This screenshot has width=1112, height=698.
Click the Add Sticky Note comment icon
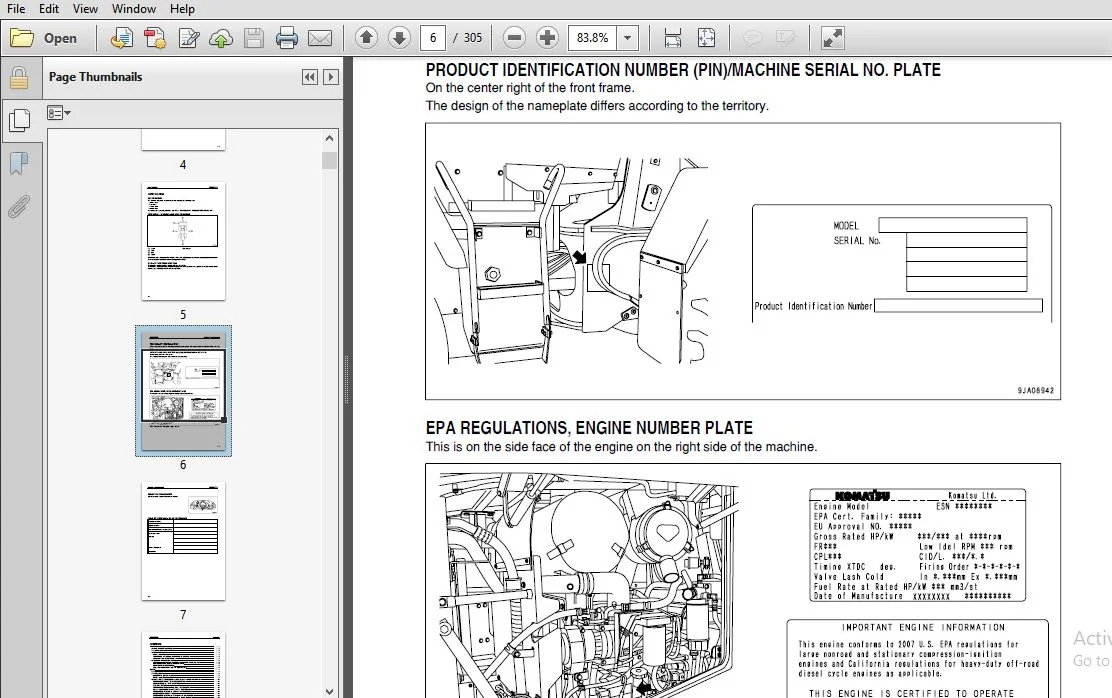pyautogui.click(x=752, y=38)
